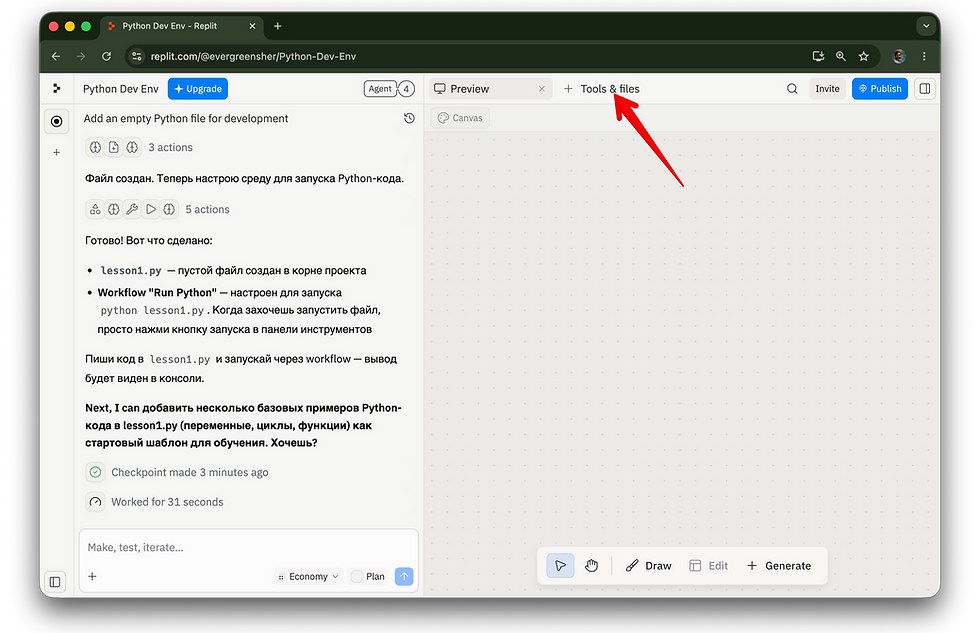Open chat history clock icon
This screenshot has height=633, width=980.
pos(409,118)
